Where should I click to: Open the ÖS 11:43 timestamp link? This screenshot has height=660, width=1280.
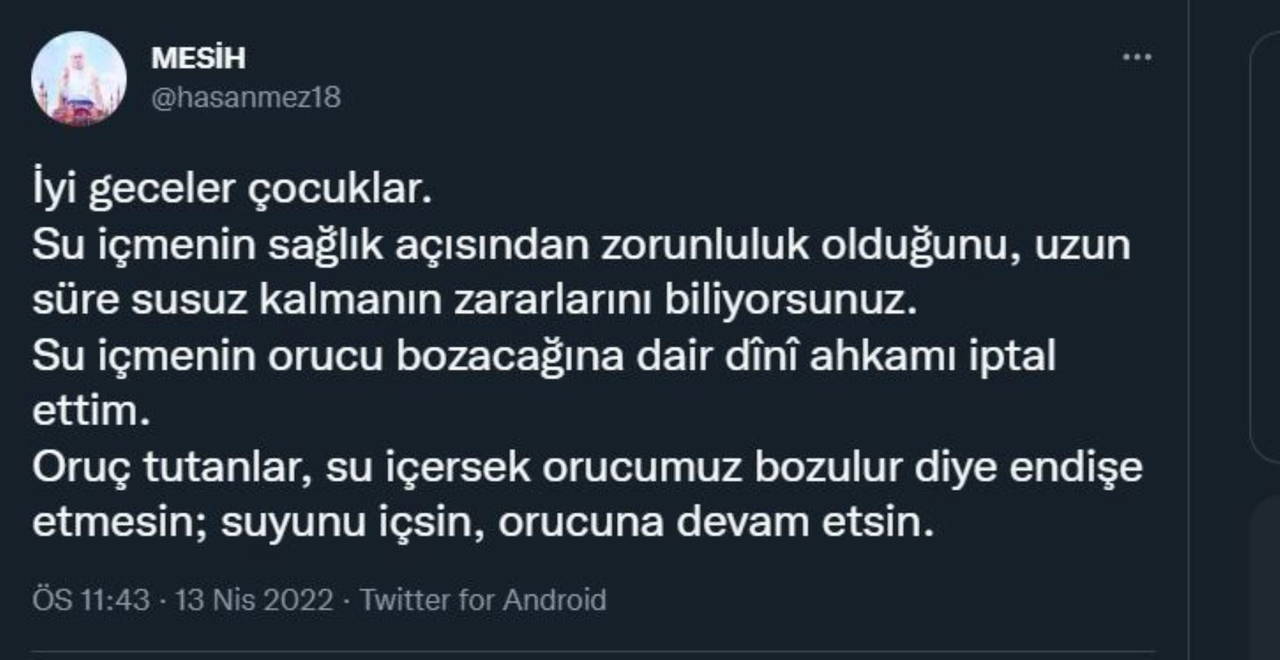91,600
